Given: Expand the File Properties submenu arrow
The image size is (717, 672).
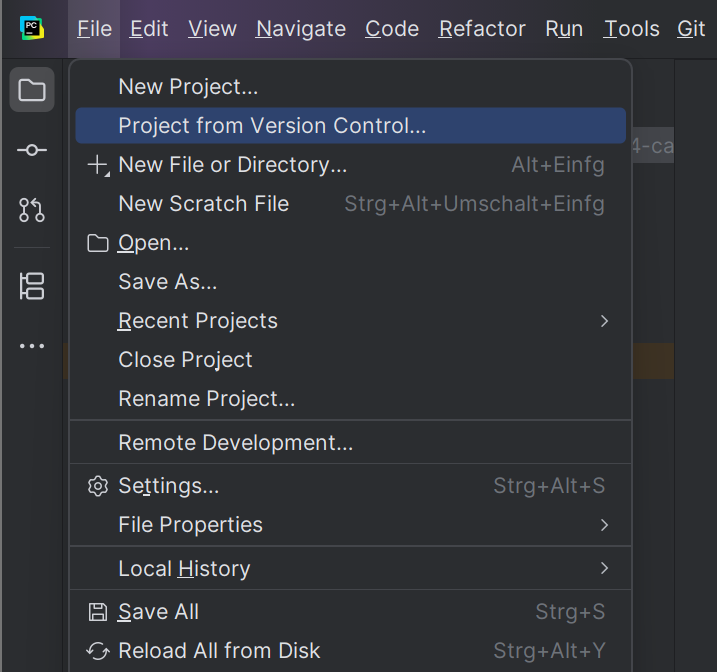Looking at the screenshot, I should 604,525.
